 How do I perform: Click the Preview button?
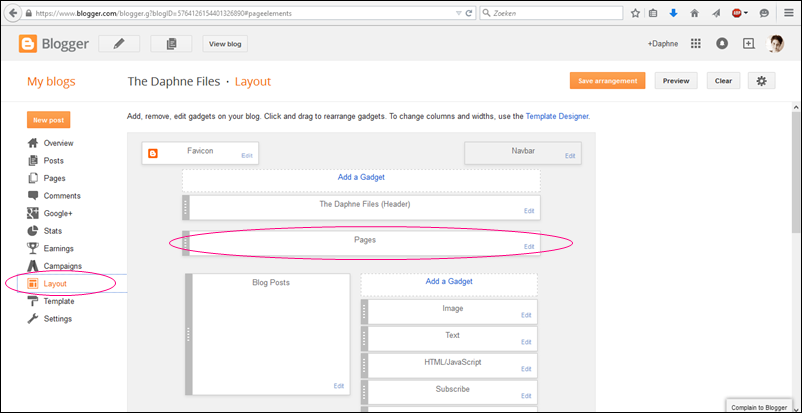point(676,81)
